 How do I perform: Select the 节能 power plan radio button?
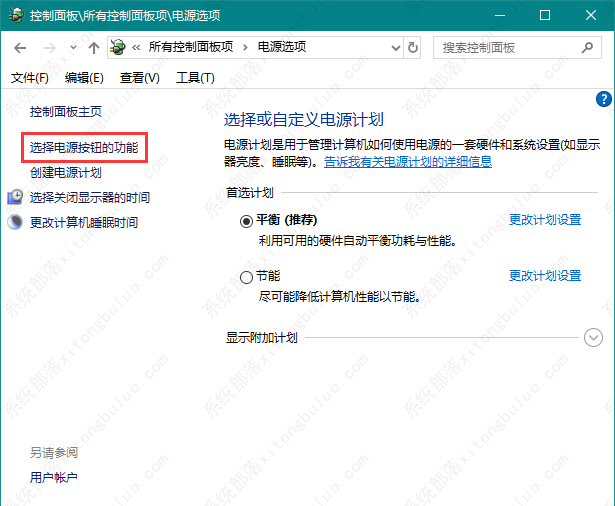point(246,277)
